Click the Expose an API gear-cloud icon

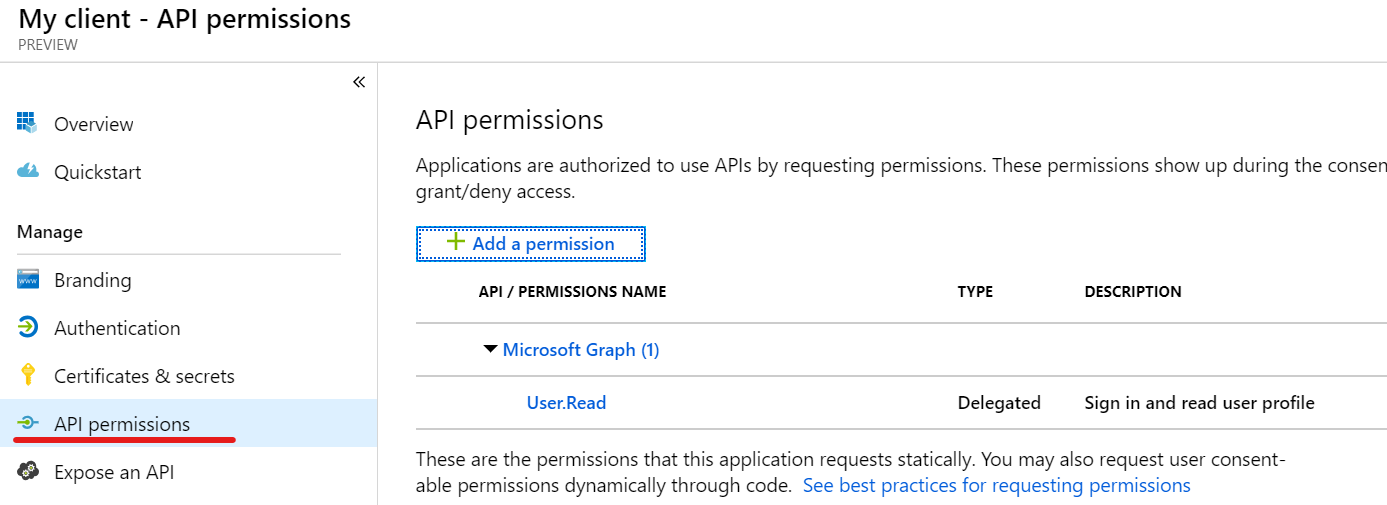tap(28, 471)
